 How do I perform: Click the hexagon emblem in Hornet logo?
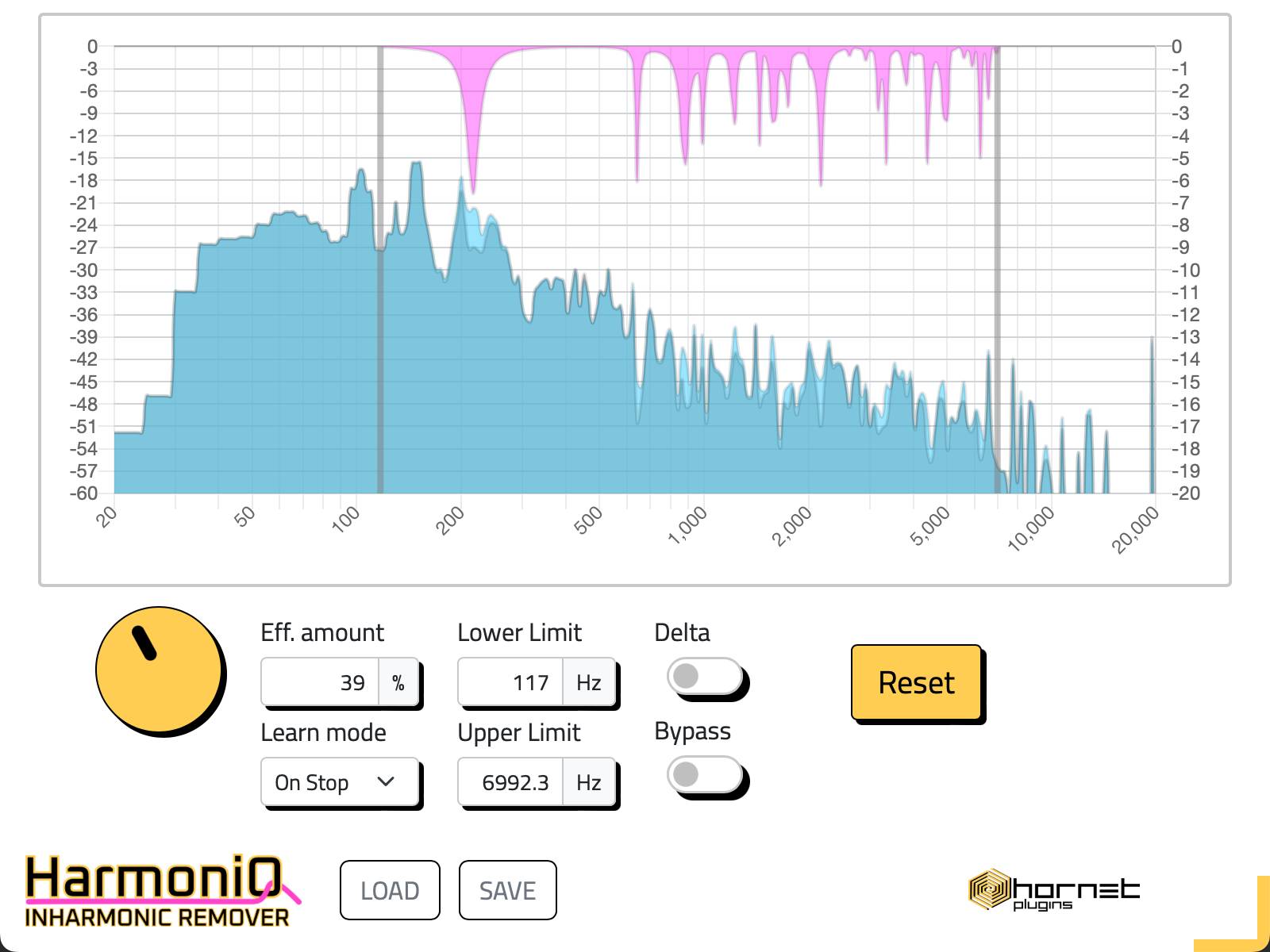[989, 889]
